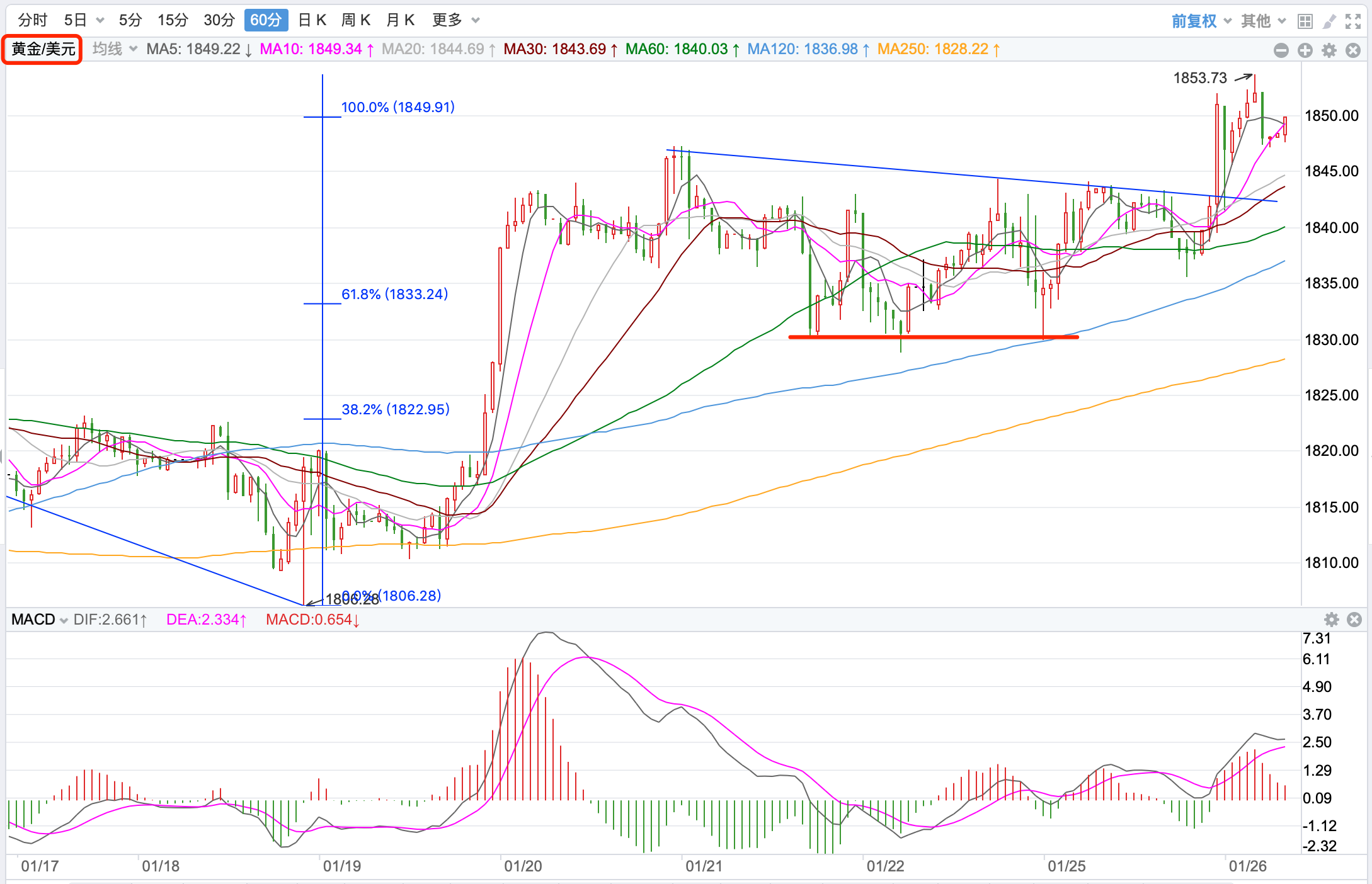The image size is (1372, 884).
Task: Select the 分时 view tab
Action: pos(33,20)
